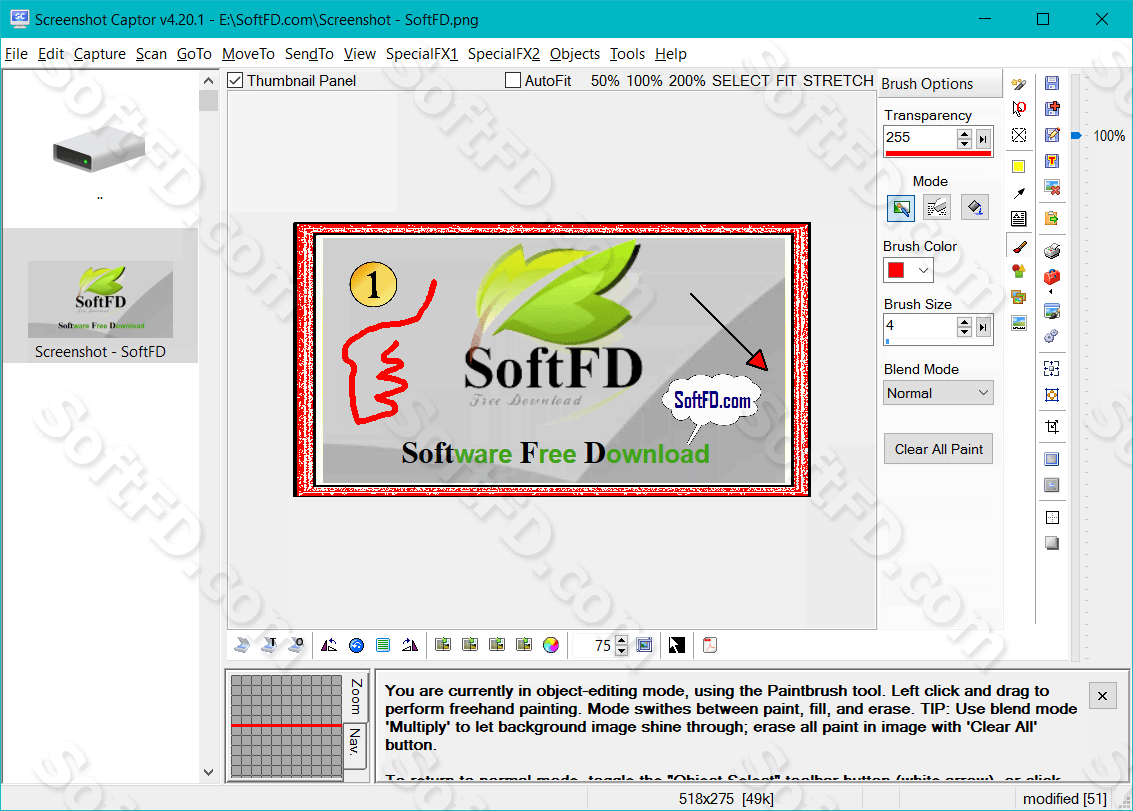Click the clipboard with green arrow icon
1133x811 pixels.
click(x=1052, y=218)
